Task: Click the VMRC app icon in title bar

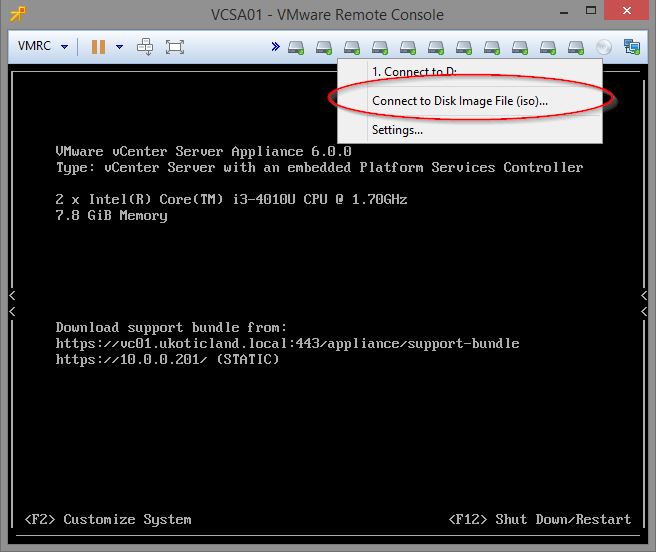Action: (18, 14)
